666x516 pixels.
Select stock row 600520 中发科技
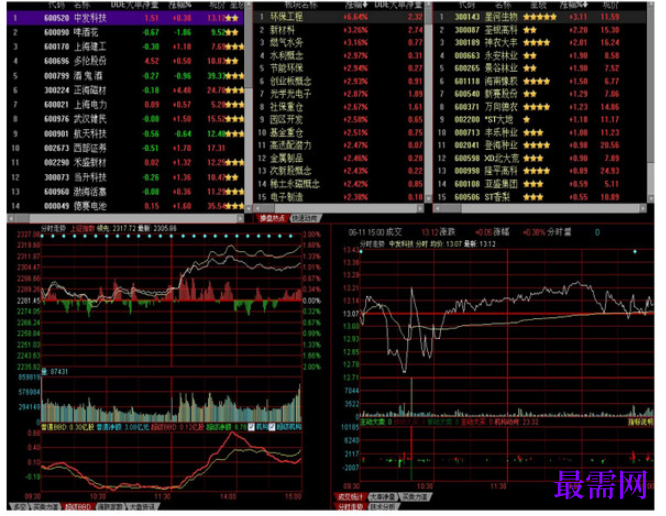(x=125, y=18)
